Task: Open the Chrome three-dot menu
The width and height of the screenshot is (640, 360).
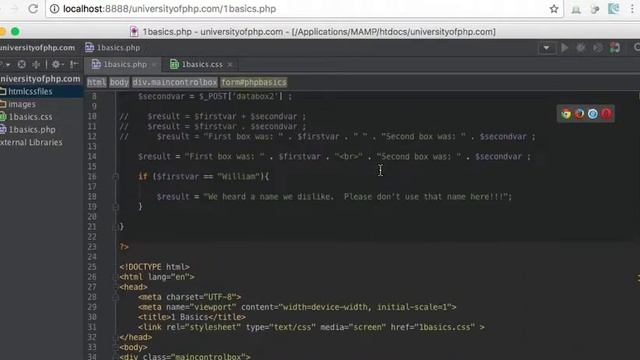Action: point(632,9)
